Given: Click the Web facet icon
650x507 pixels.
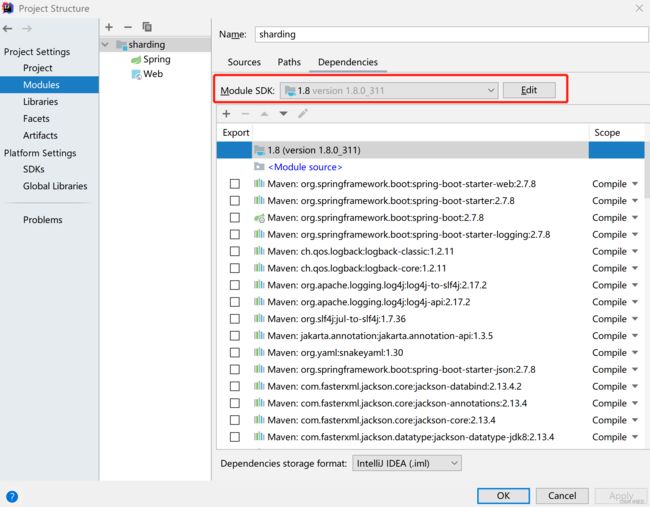Looking at the screenshot, I should tap(136, 75).
